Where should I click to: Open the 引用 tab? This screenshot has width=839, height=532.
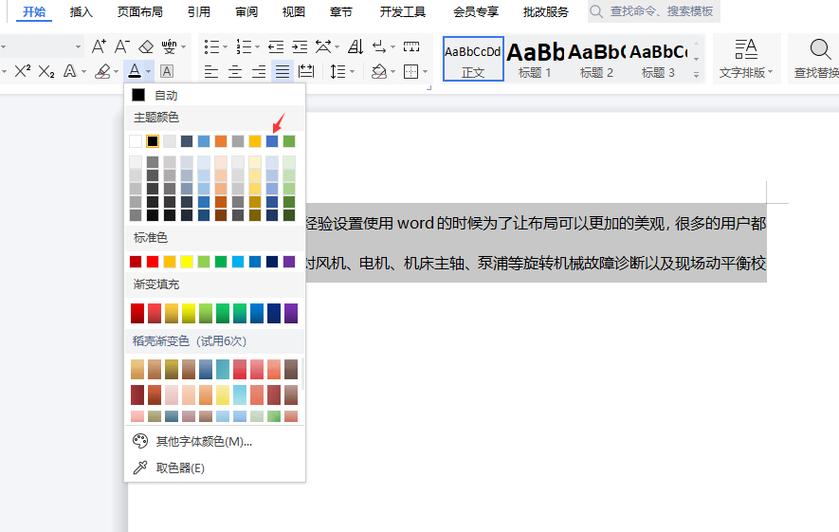coord(199,12)
